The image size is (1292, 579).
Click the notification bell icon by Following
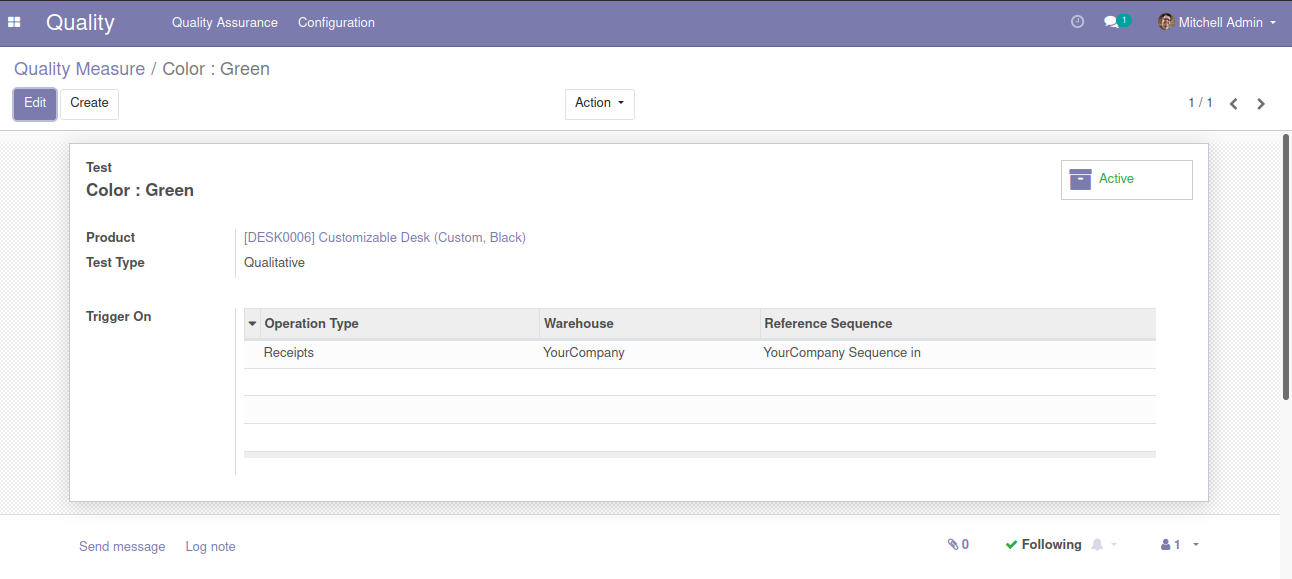(1098, 545)
